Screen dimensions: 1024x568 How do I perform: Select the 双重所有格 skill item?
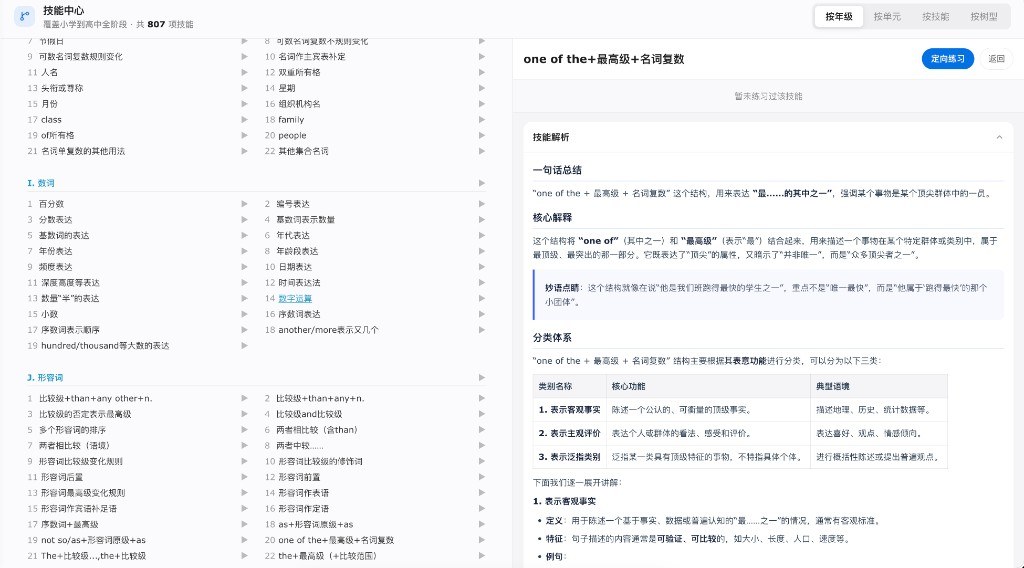[300, 72]
